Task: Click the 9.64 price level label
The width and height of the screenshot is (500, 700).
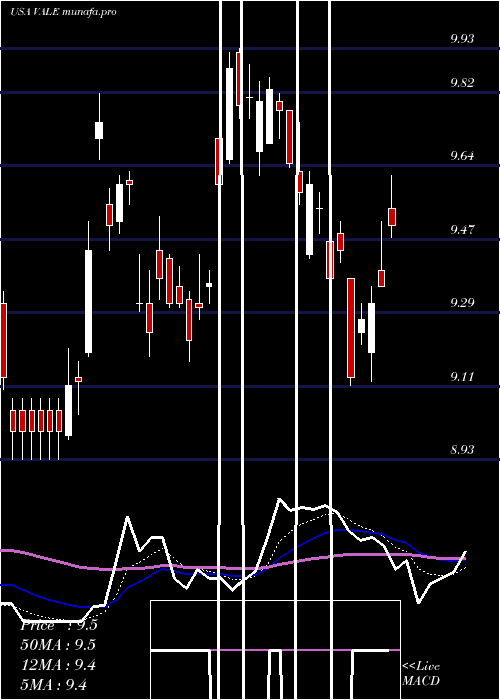Action: 462,156
